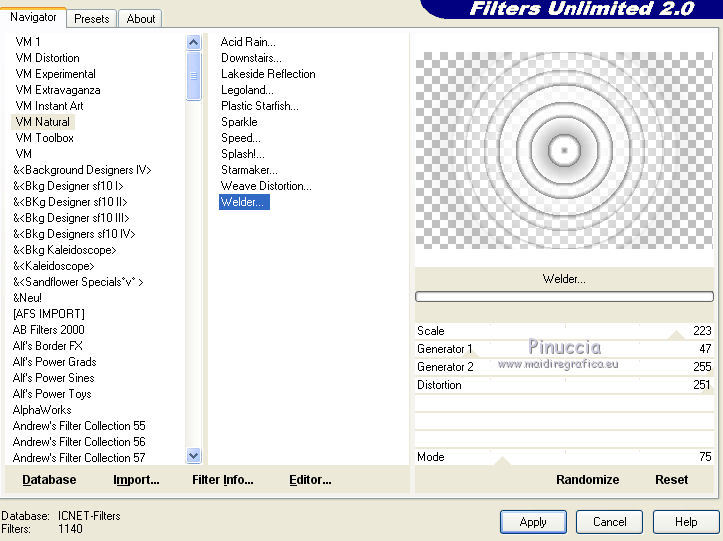Select Alf's Power Grads category
This screenshot has height=541, width=723.
[x=54, y=362]
